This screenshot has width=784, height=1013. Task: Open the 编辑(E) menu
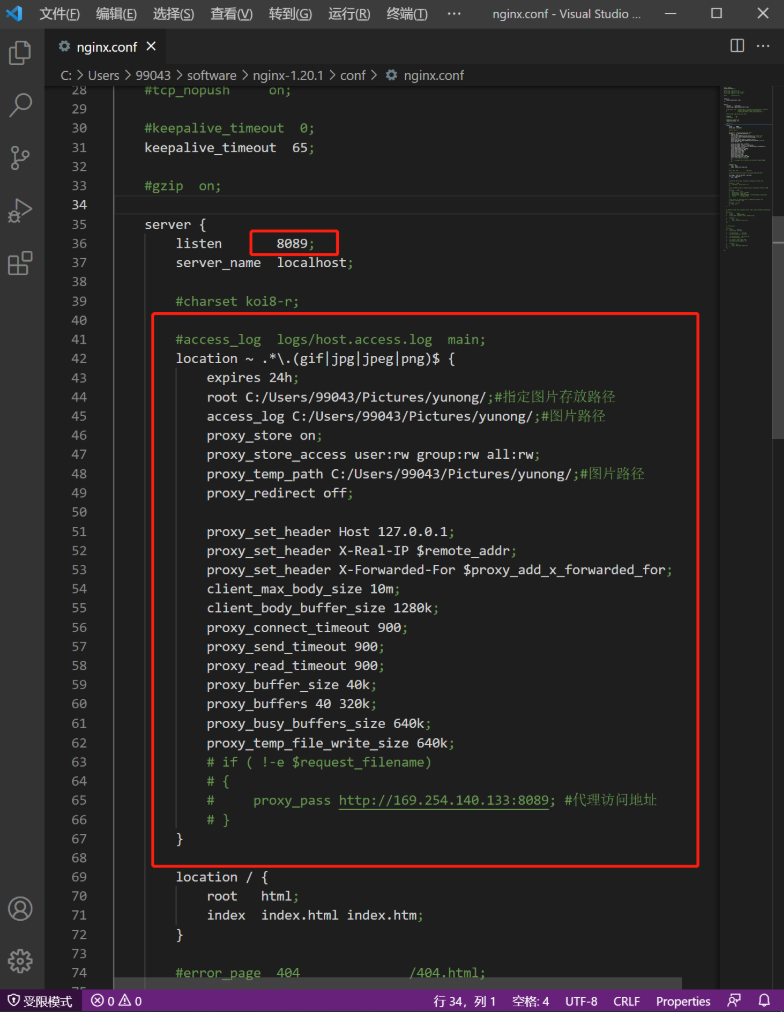pos(116,14)
